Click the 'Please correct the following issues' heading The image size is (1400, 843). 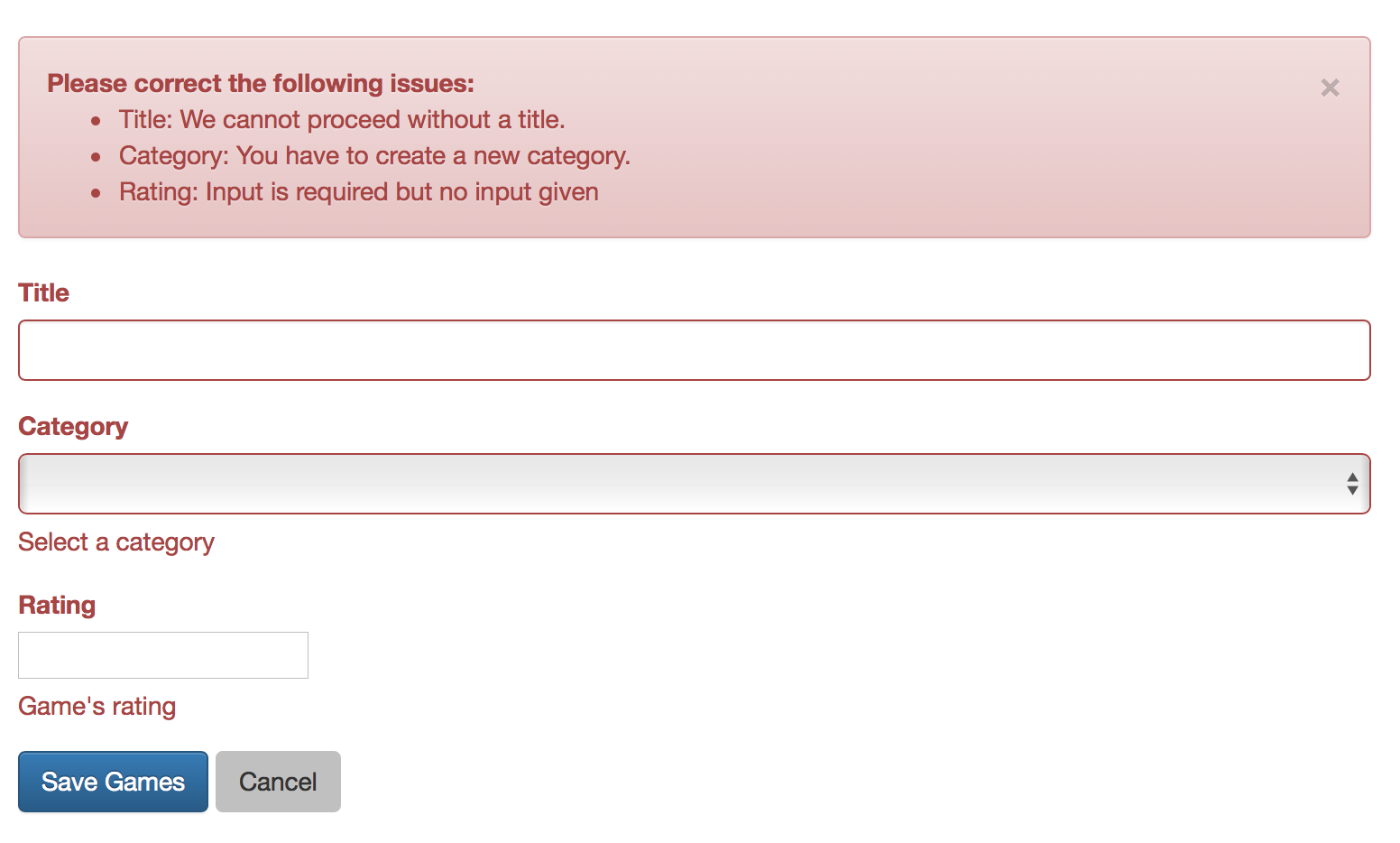click(x=260, y=83)
